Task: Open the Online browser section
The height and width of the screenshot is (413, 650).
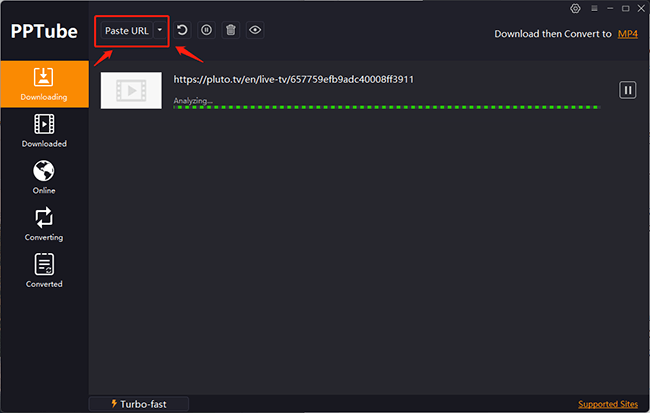Action: point(44,177)
